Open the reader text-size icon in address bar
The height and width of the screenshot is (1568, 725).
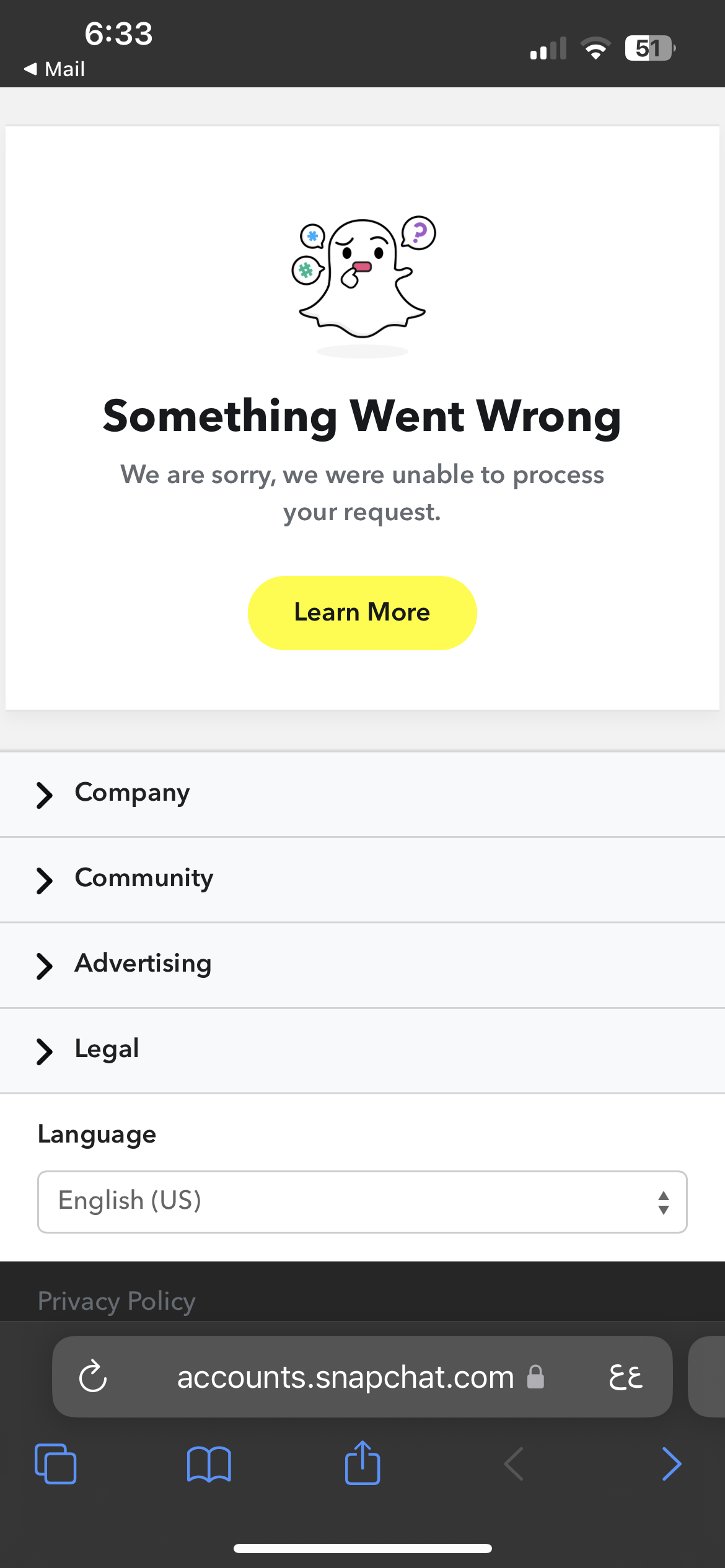(x=626, y=1377)
